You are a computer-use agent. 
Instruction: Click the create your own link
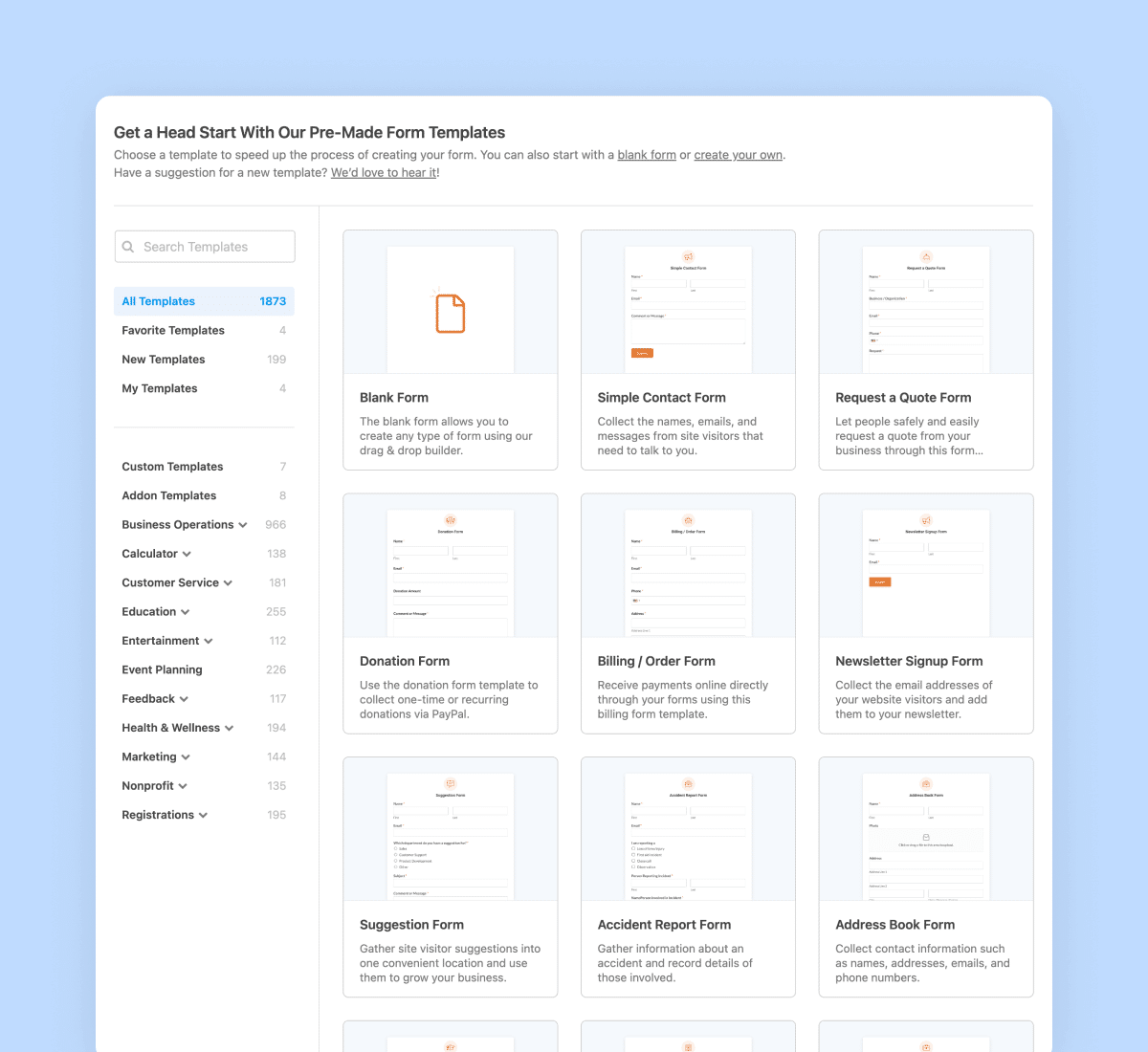tap(738, 154)
